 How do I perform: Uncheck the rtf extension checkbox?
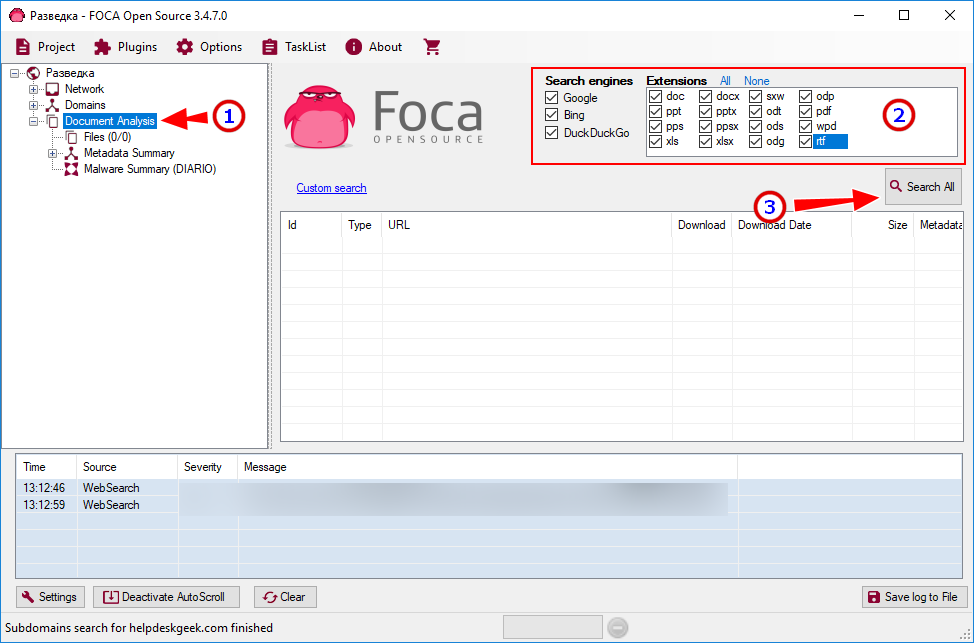(806, 142)
